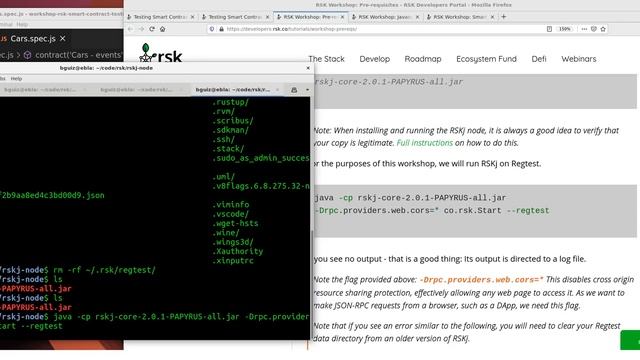Open the terminal Help menu
This screenshot has width=640, height=360.
click(16, 78)
